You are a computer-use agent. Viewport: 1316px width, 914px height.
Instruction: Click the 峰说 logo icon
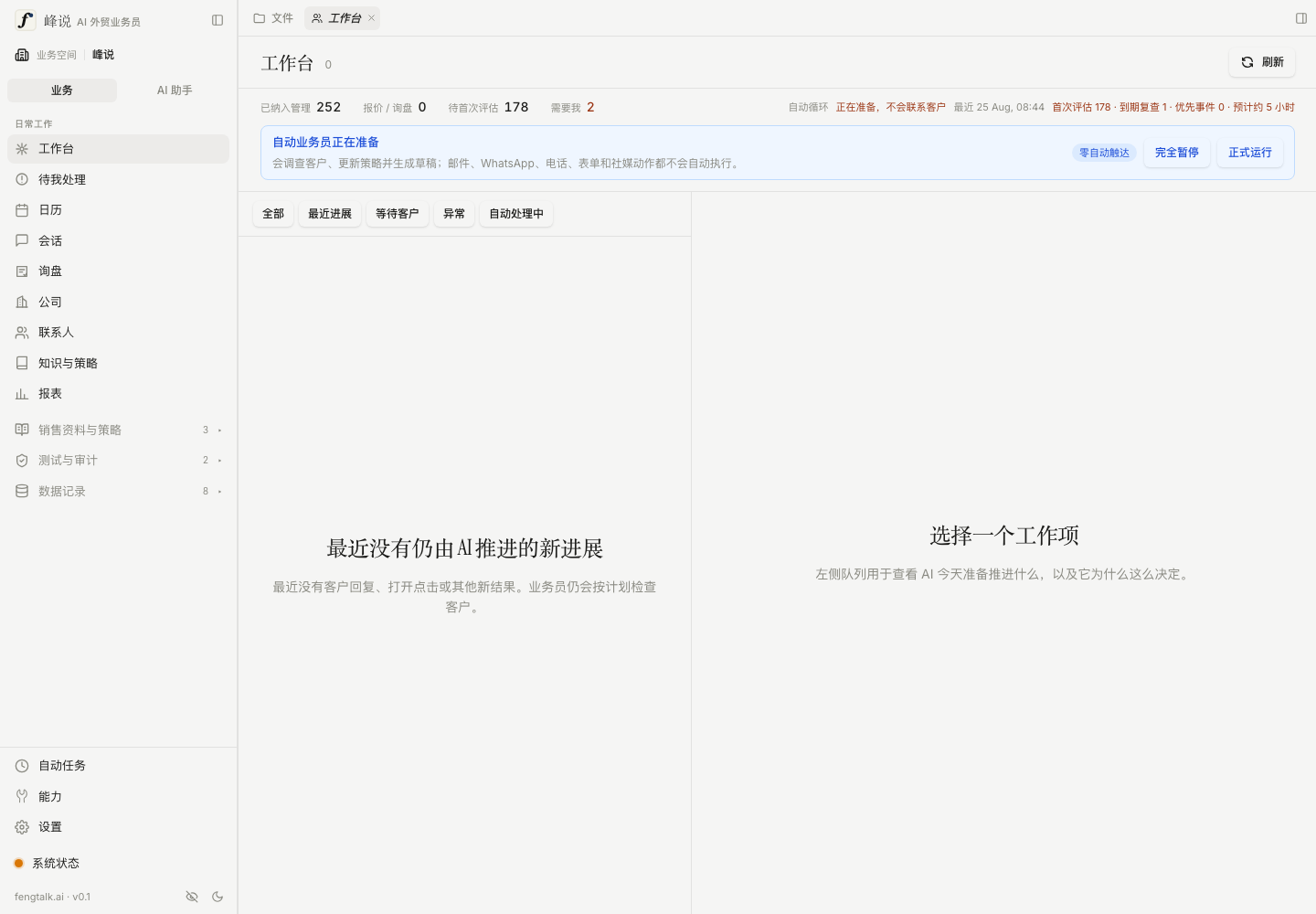[x=26, y=20]
